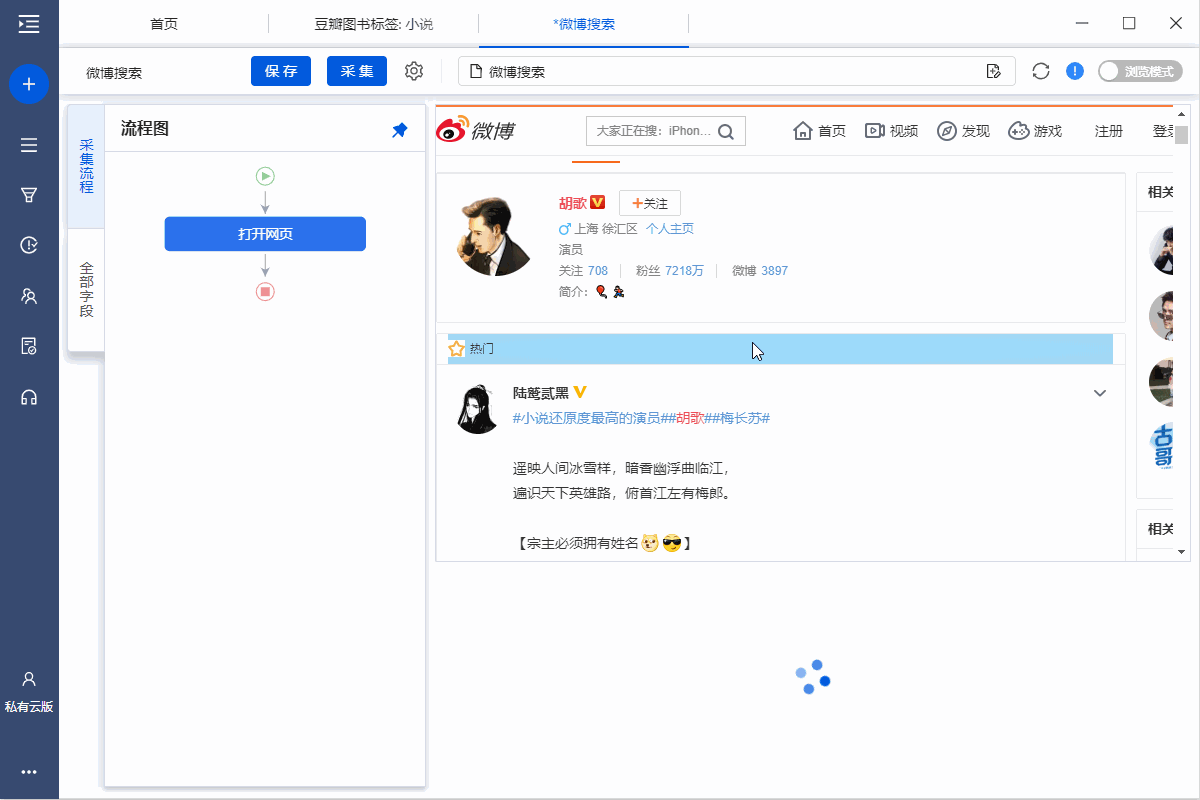Click the search magnifier in Weibo search box
Image resolution: width=1200 pixels, height=800 pixels.
[x=727, y=131]
